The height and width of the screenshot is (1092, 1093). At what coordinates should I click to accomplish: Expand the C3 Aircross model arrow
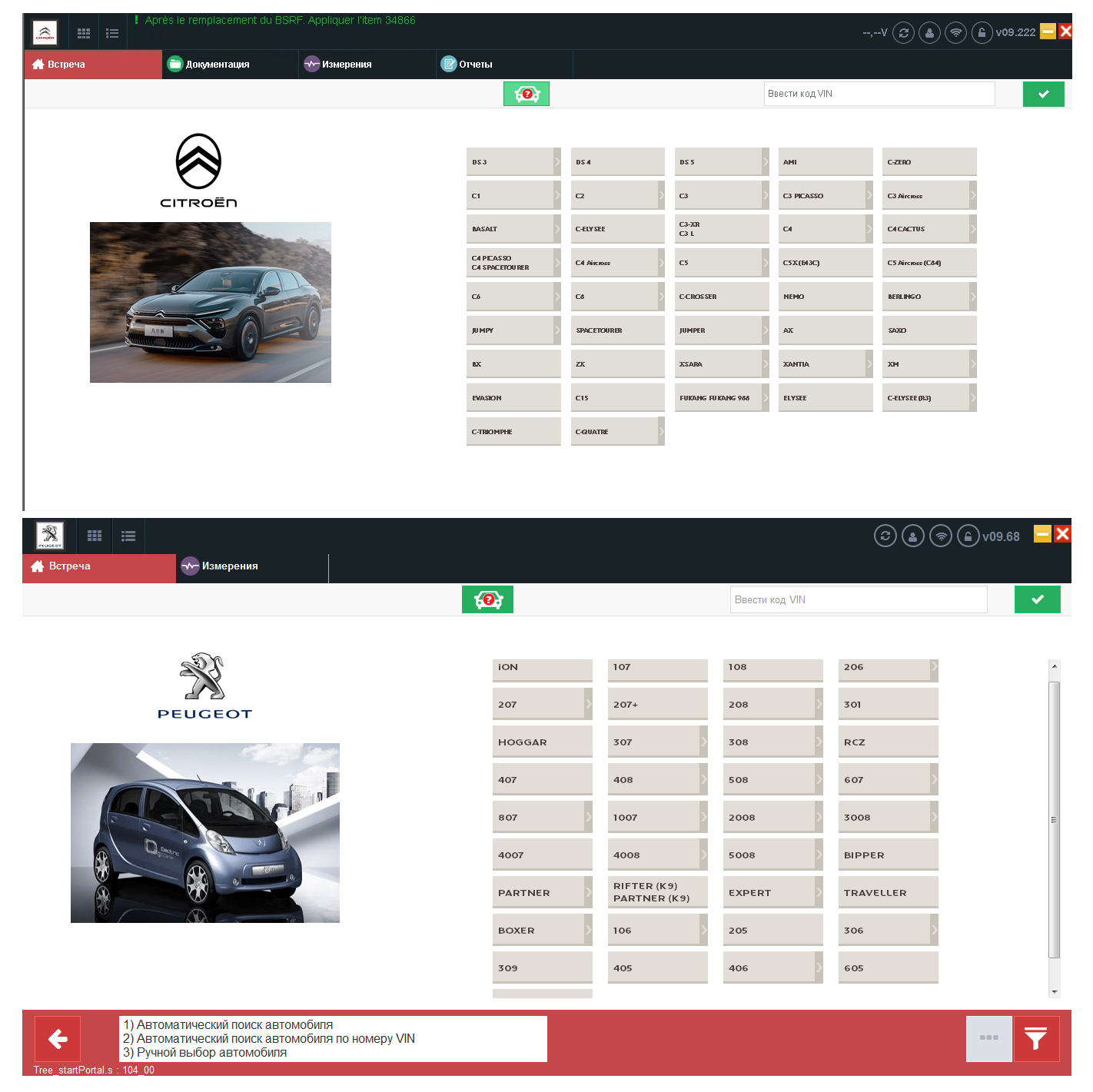[x=973, y=195]
